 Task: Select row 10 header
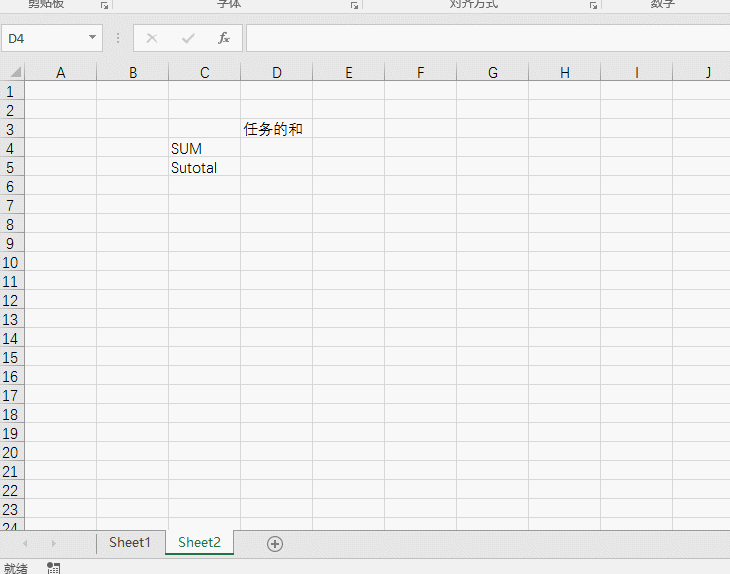[12, 262]
